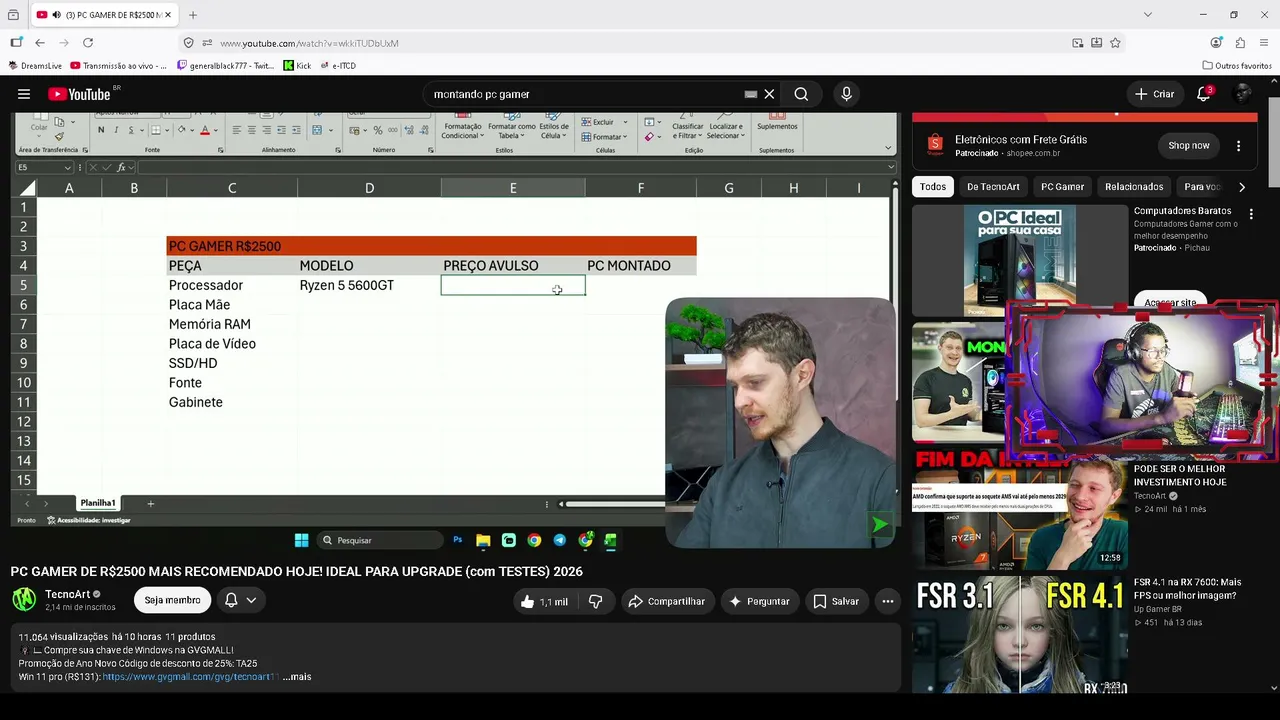This screenshot has width=1280, height=720.
Task: Reload the current page
Action: [88, 43]
